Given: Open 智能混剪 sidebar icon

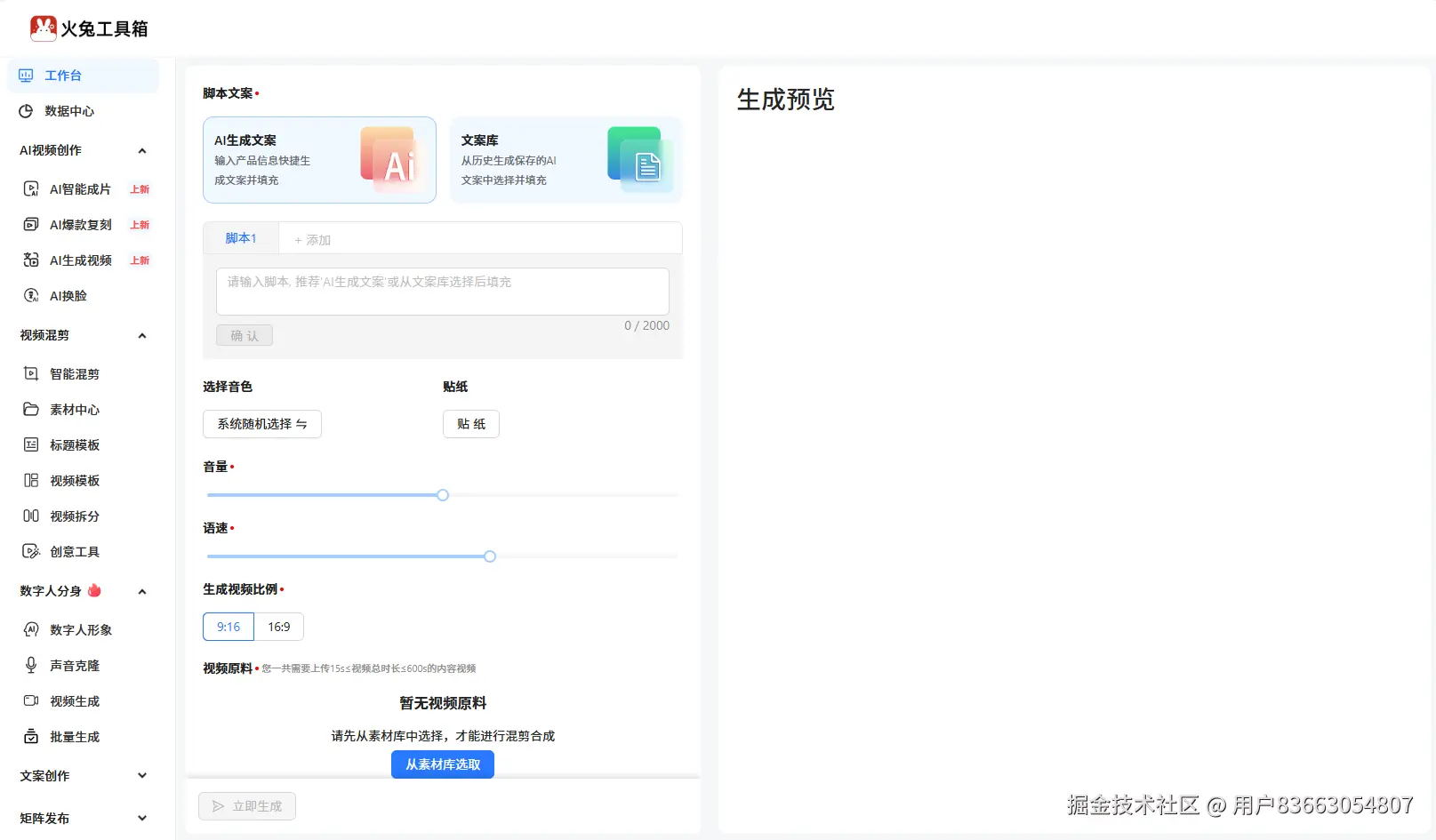Looking at the screenshot, I should (x=31, y=374).
